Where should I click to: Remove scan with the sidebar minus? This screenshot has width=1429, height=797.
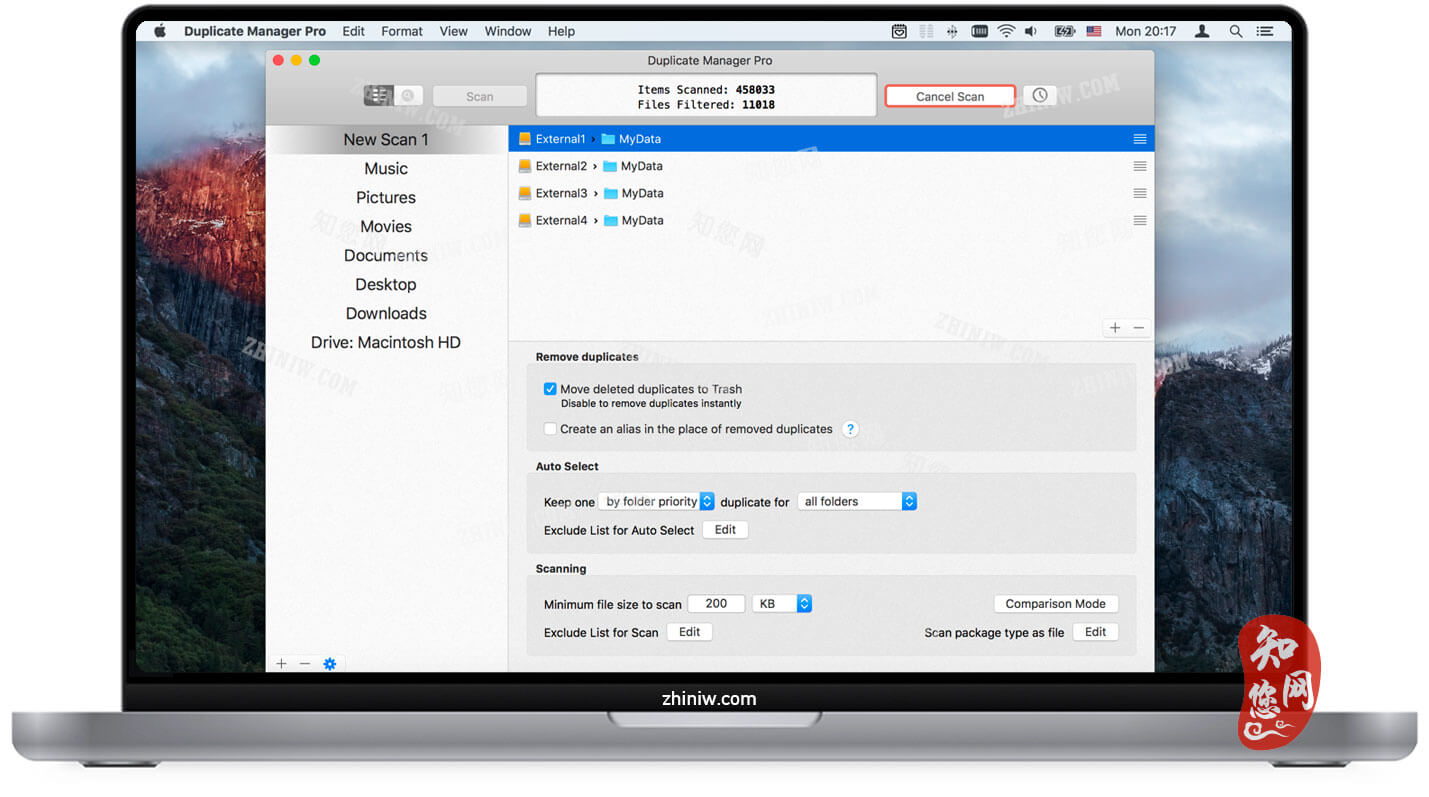click(305, 663)
